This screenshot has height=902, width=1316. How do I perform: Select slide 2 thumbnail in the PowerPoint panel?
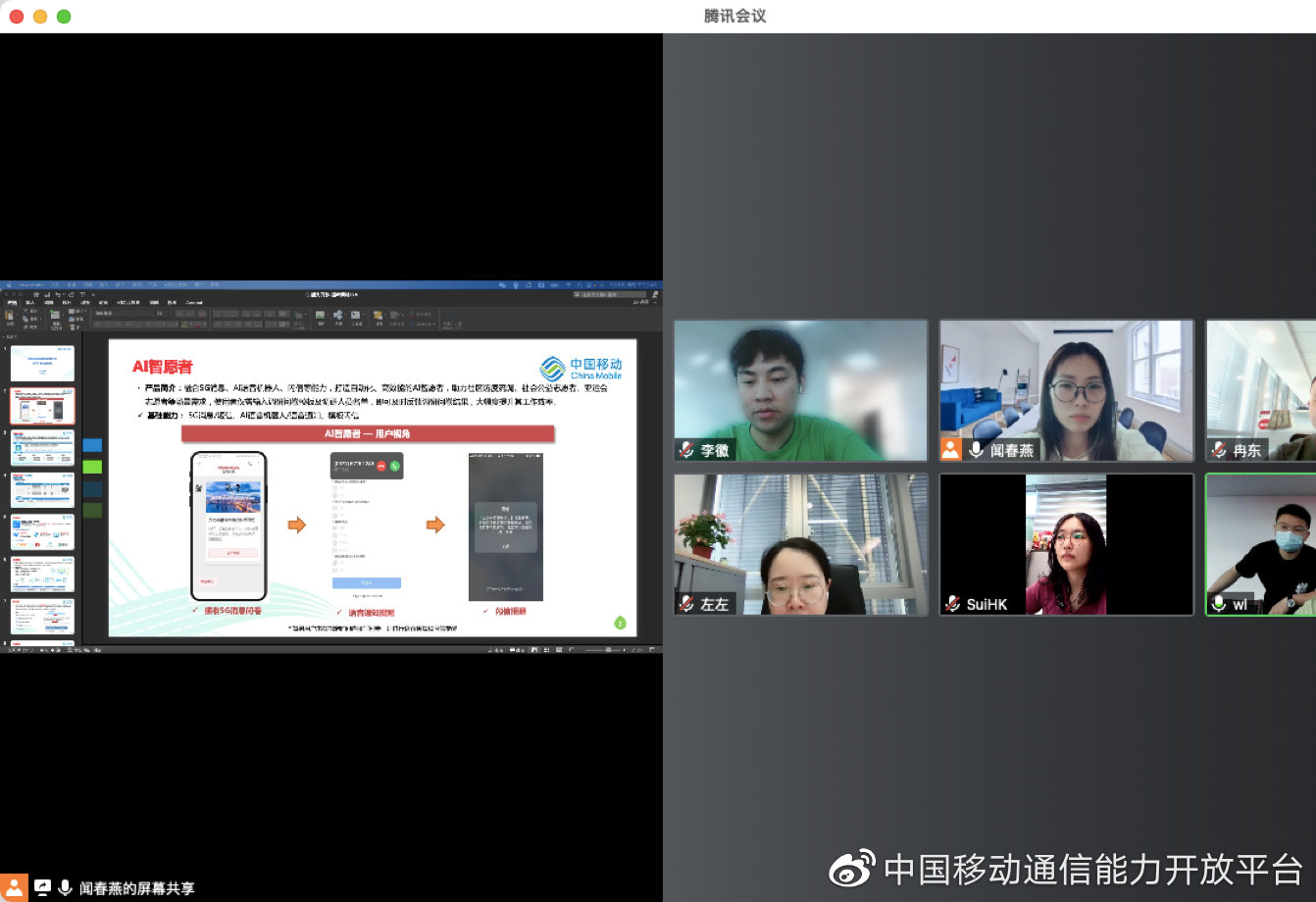pyautogui.click(x=42, y=405)
